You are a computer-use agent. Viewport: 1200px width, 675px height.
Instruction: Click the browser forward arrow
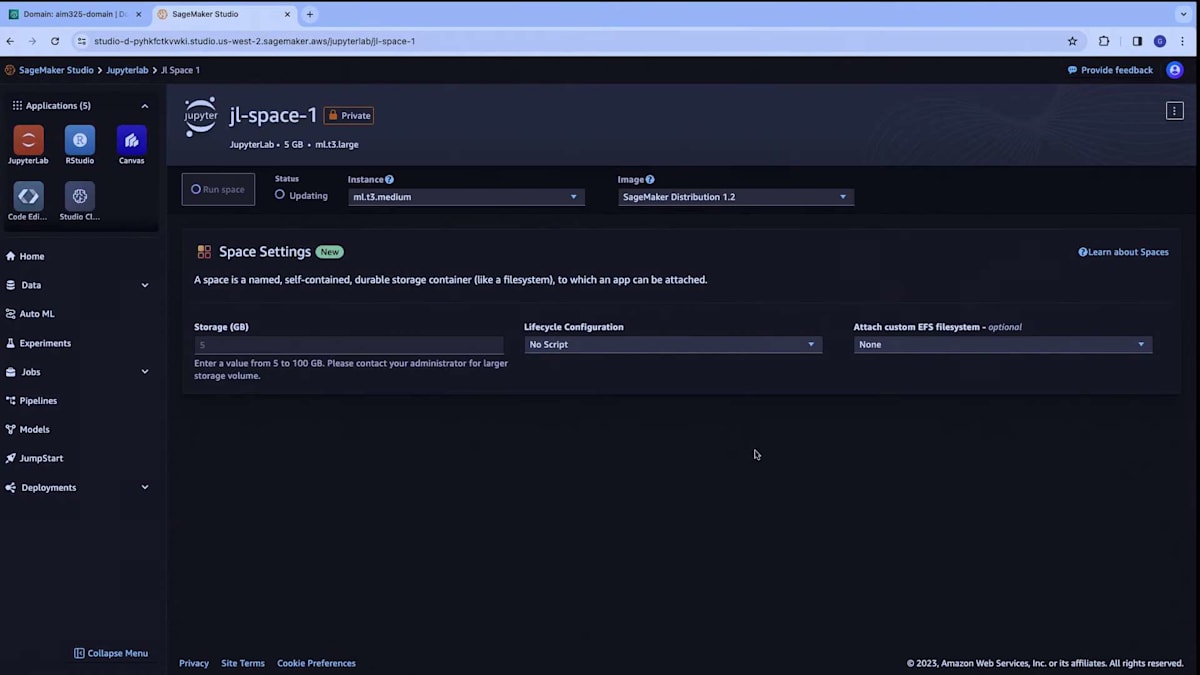(x=32, y=41)
